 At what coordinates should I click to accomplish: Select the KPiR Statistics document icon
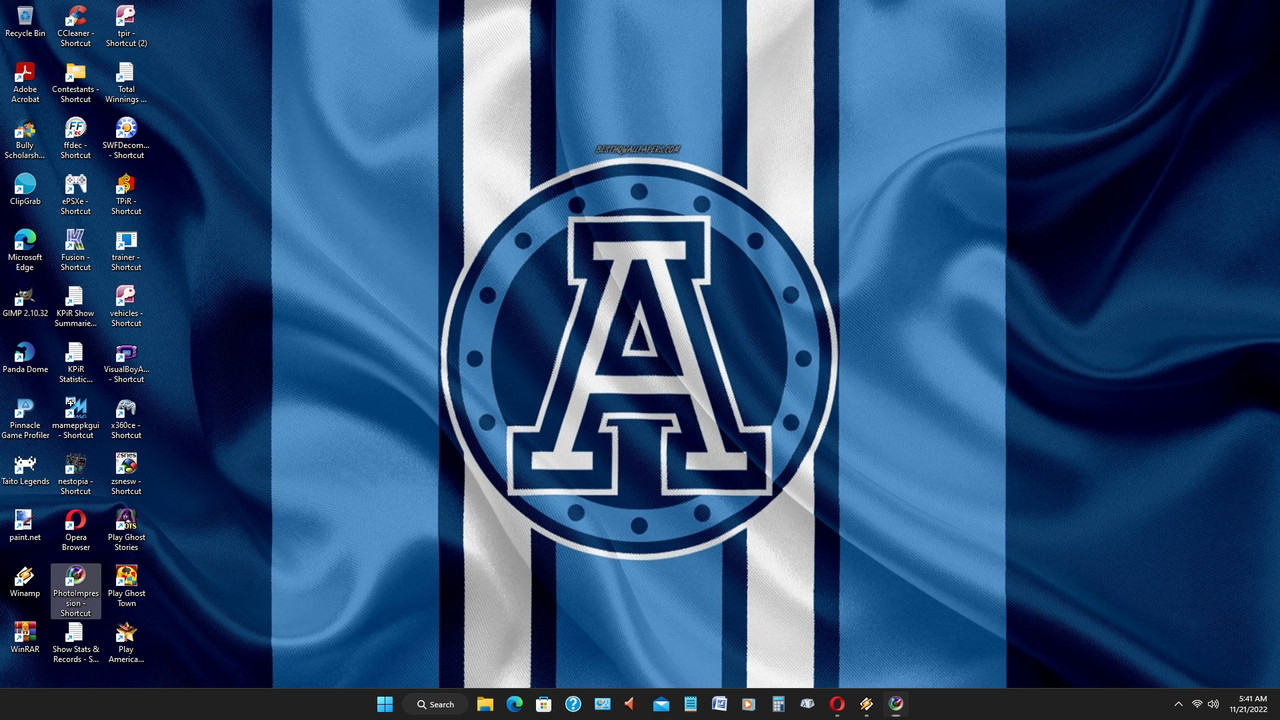[x=75, y=363]
